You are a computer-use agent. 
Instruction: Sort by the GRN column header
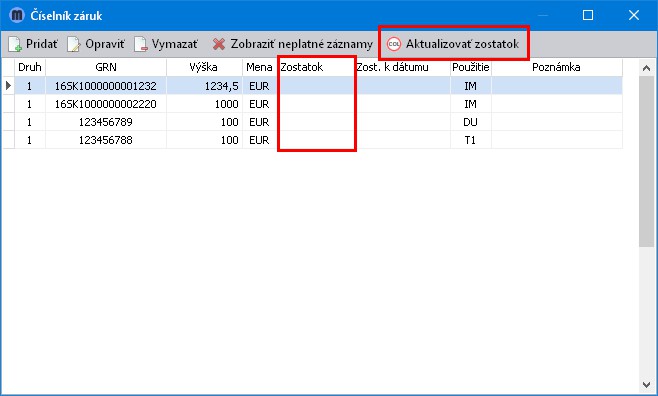pos(106,67)
